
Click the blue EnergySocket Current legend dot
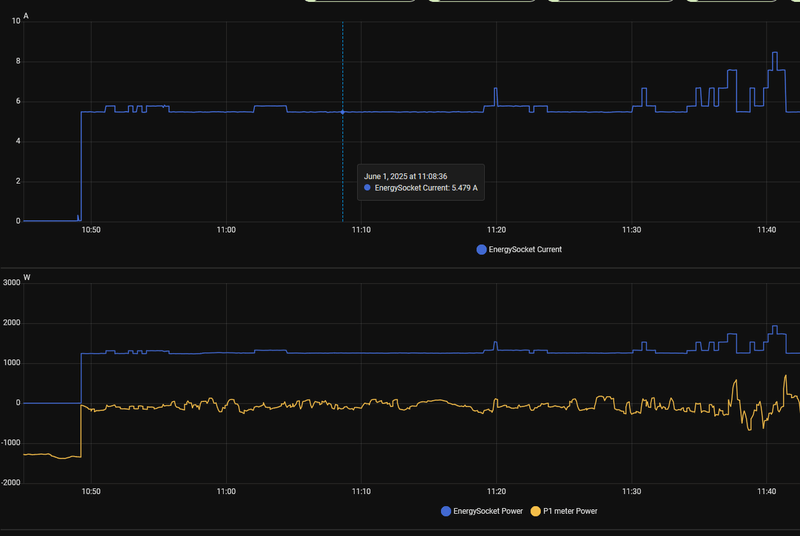[481, 249]
